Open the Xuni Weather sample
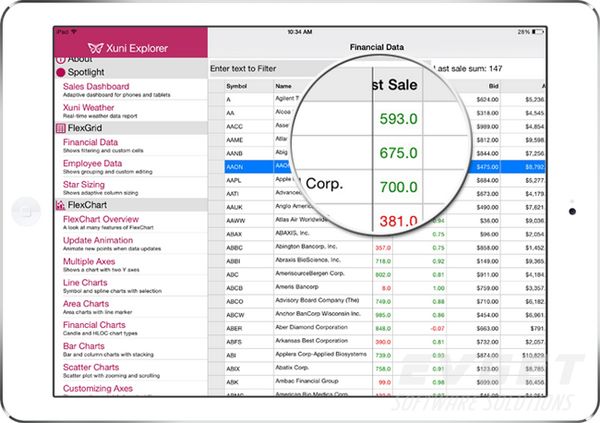600x423 pixels. click(131, 111)
